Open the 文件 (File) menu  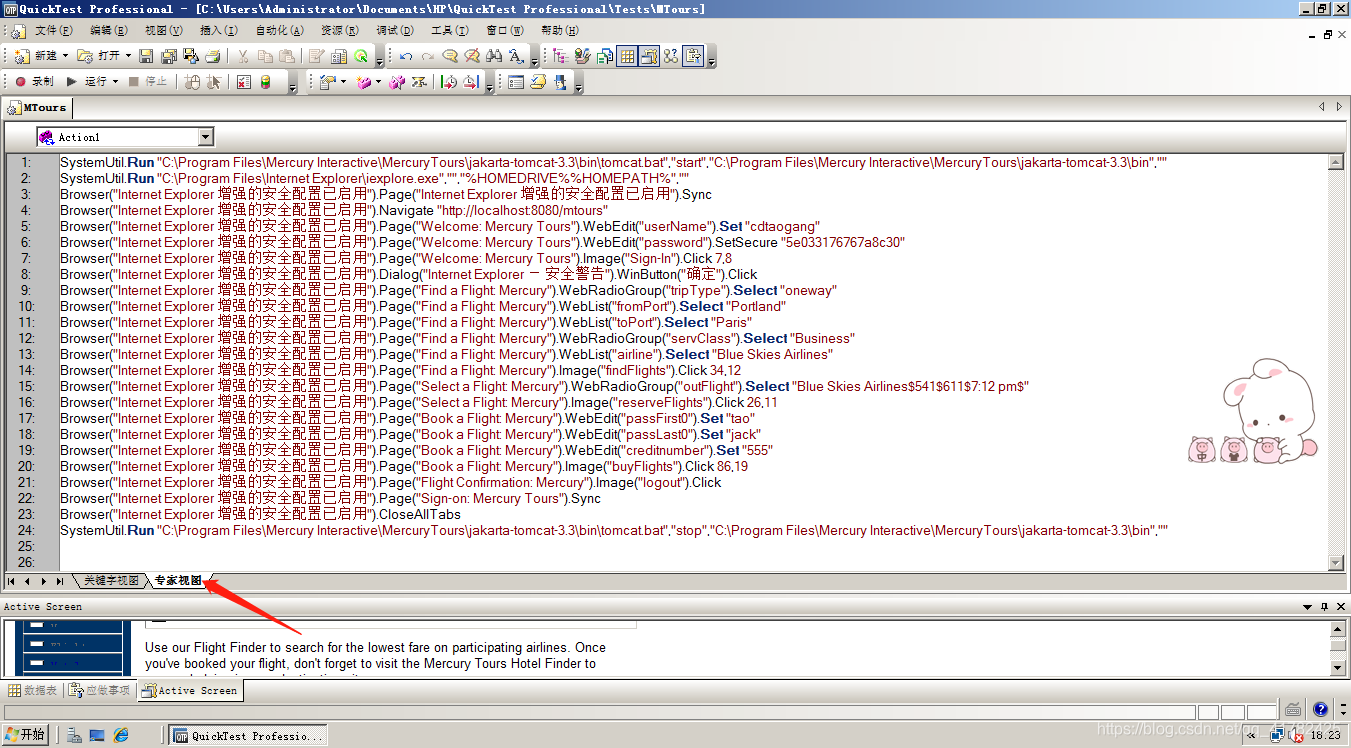click(53, 31)
